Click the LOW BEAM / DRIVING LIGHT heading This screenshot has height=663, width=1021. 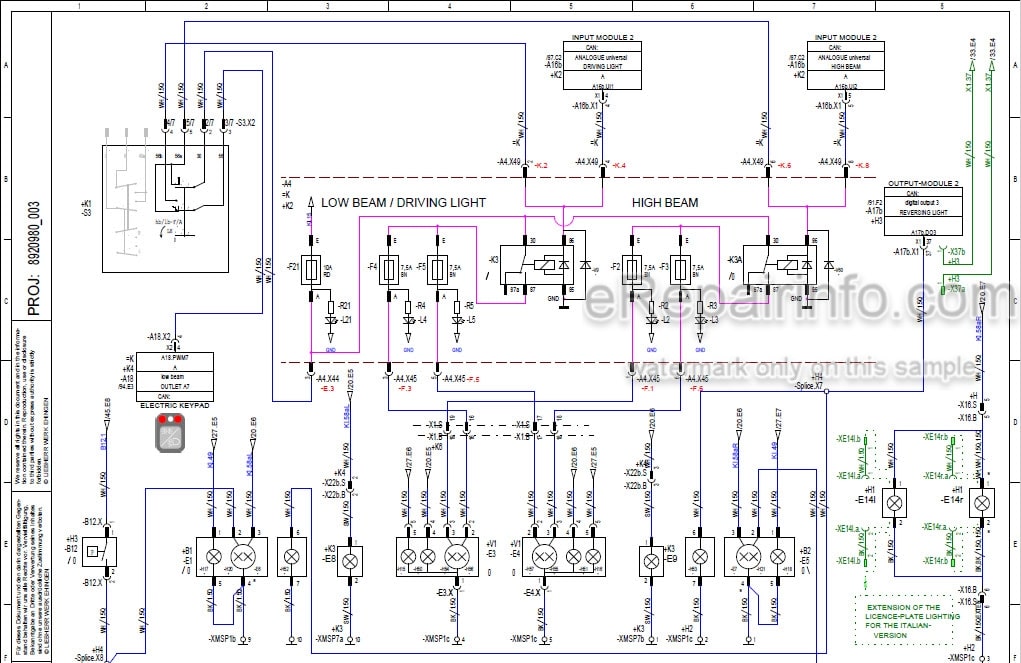tap(404, 203)
